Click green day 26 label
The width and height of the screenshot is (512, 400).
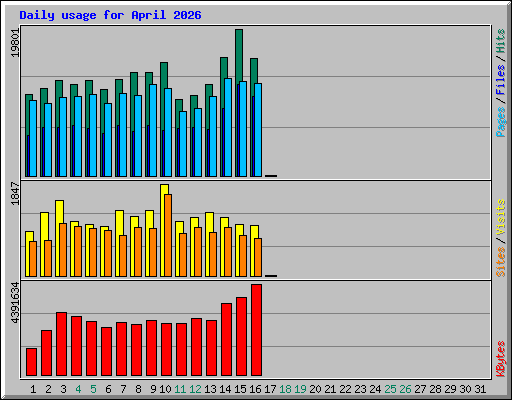pos(405,389)
